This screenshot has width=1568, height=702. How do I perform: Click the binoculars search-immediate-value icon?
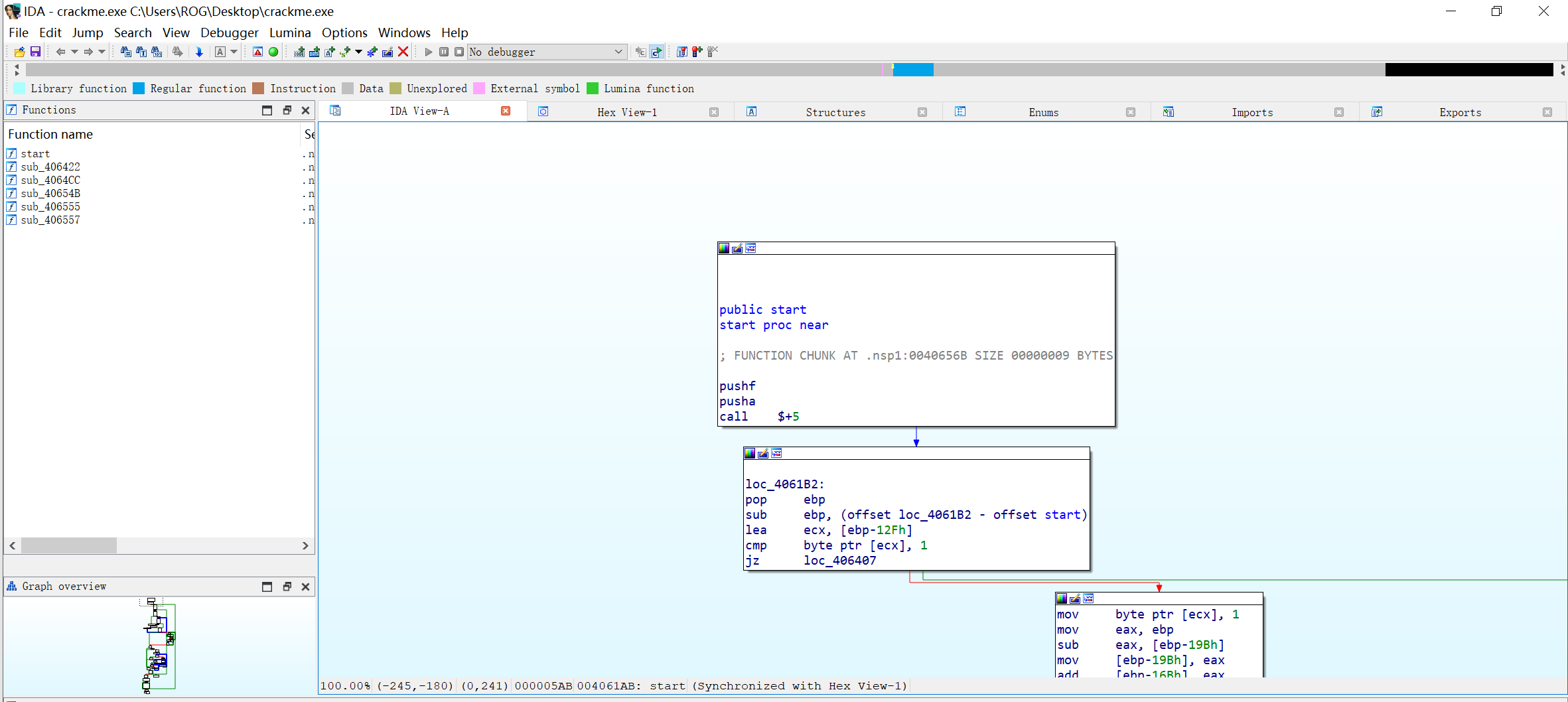point(125,52)
